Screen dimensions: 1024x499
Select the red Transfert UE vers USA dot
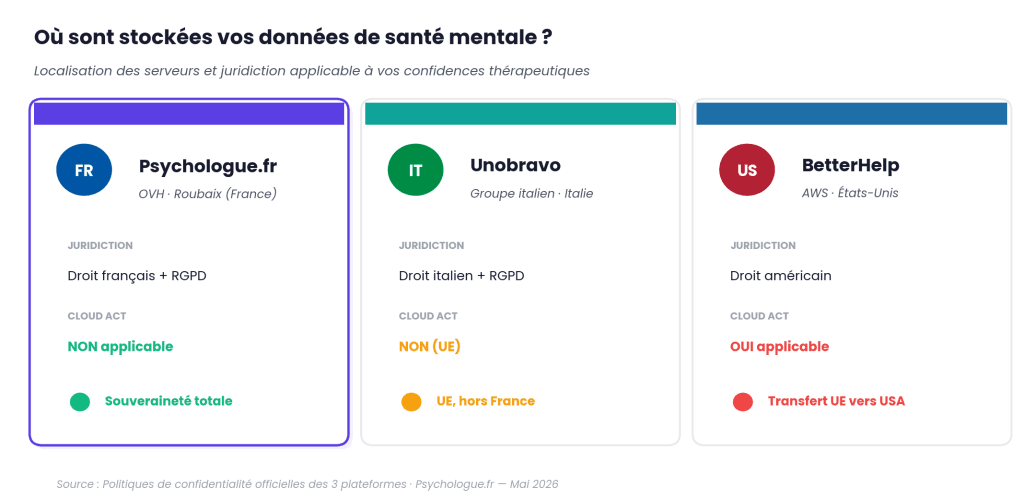point(743,402)
